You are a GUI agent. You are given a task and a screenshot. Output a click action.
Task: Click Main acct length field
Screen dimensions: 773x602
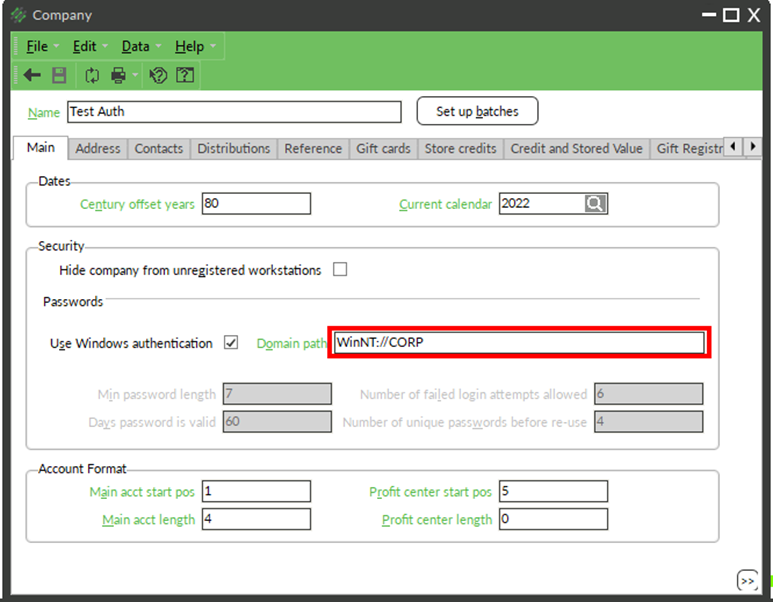(x=256, y=519)
